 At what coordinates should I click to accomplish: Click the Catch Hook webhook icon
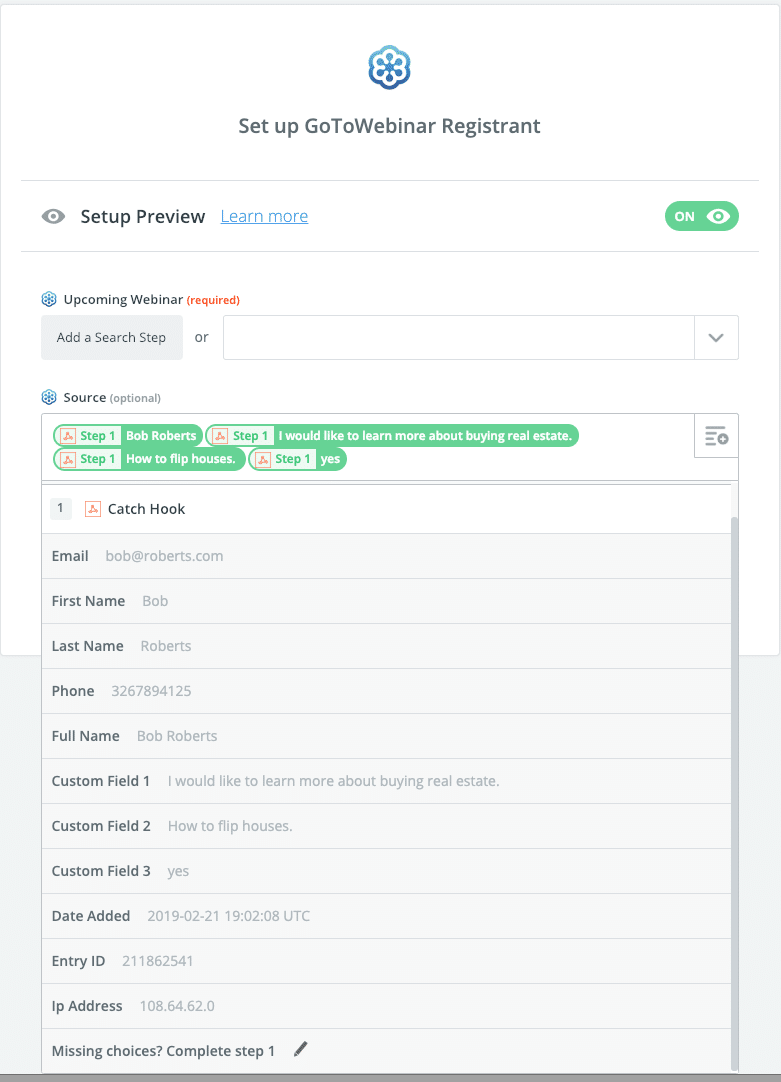coord(93,509)
